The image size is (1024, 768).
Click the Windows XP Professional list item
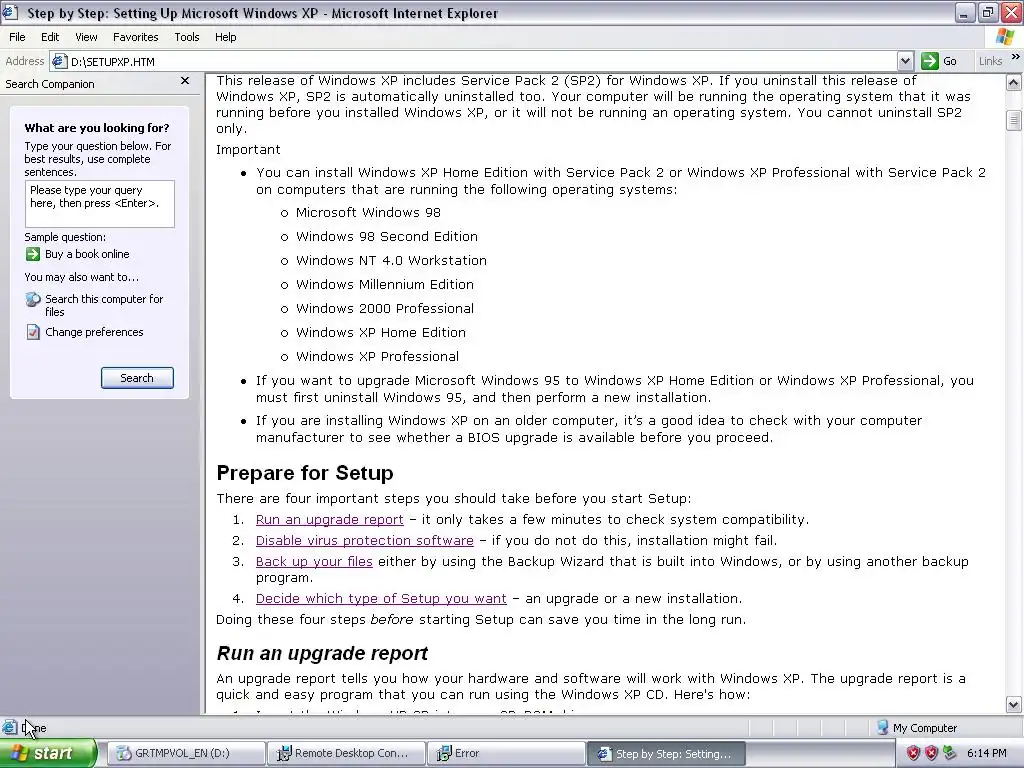[x=377, y=357]
